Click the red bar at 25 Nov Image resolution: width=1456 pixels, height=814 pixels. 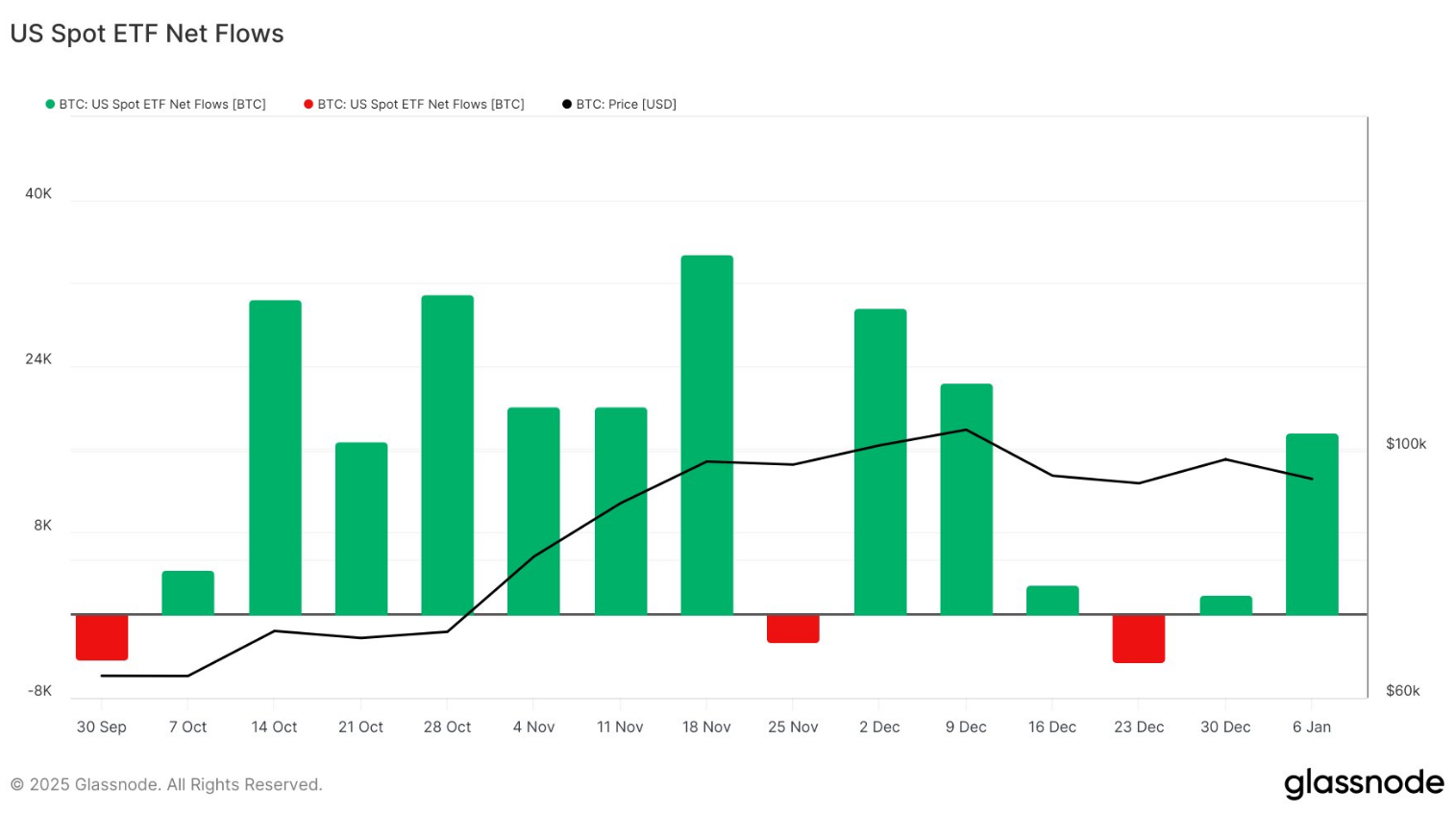793,629
